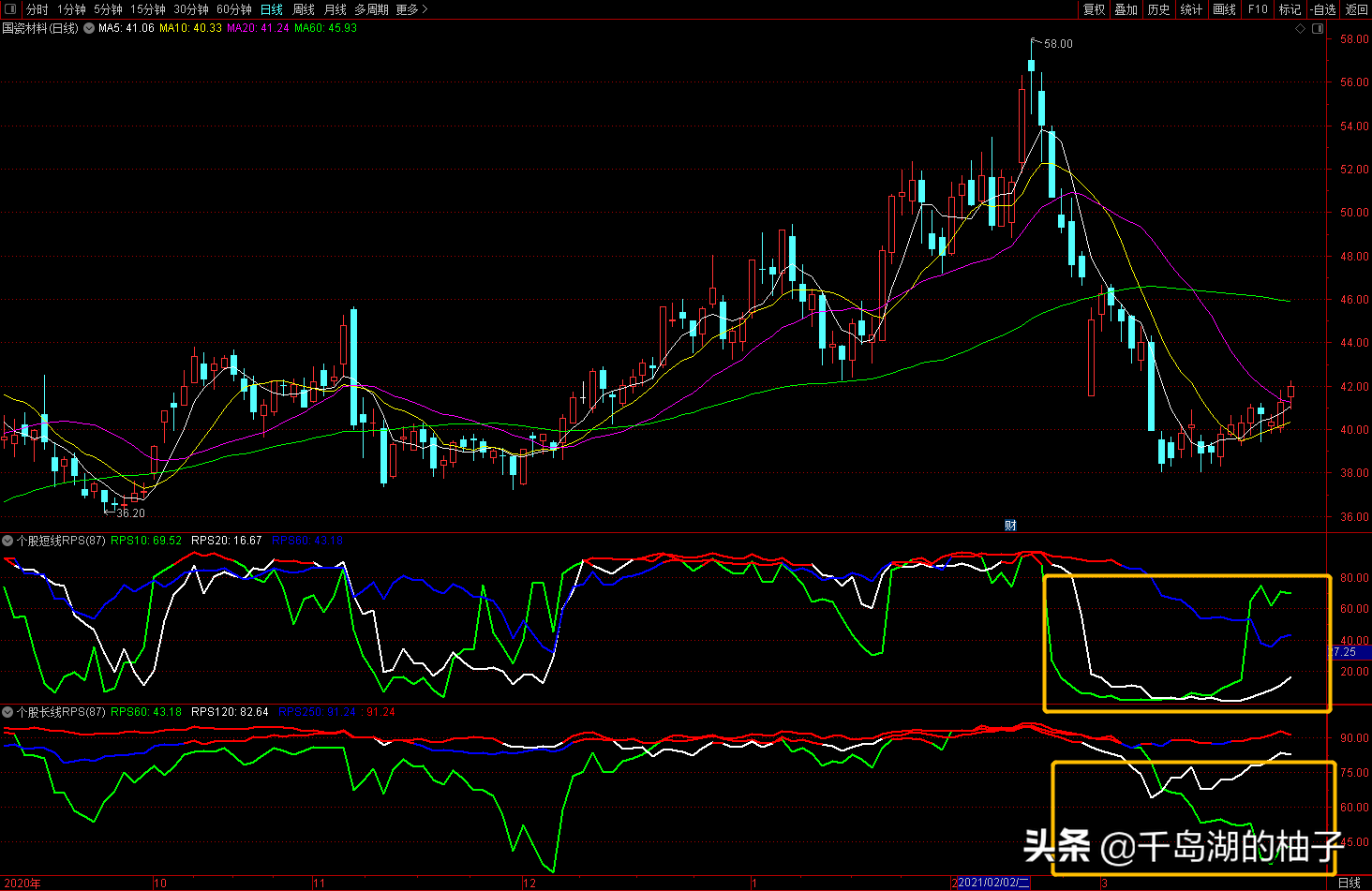1372x891 pixels.
Task: Toggle the right info panel icon
Action: [1318, 29]
